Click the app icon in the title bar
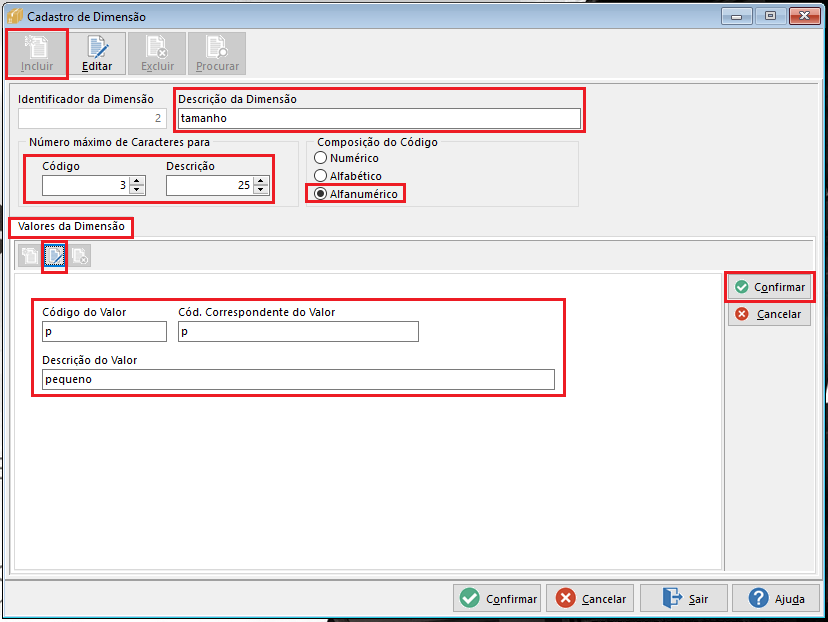The height and width of the screenshot is (622, 828). 14,16
